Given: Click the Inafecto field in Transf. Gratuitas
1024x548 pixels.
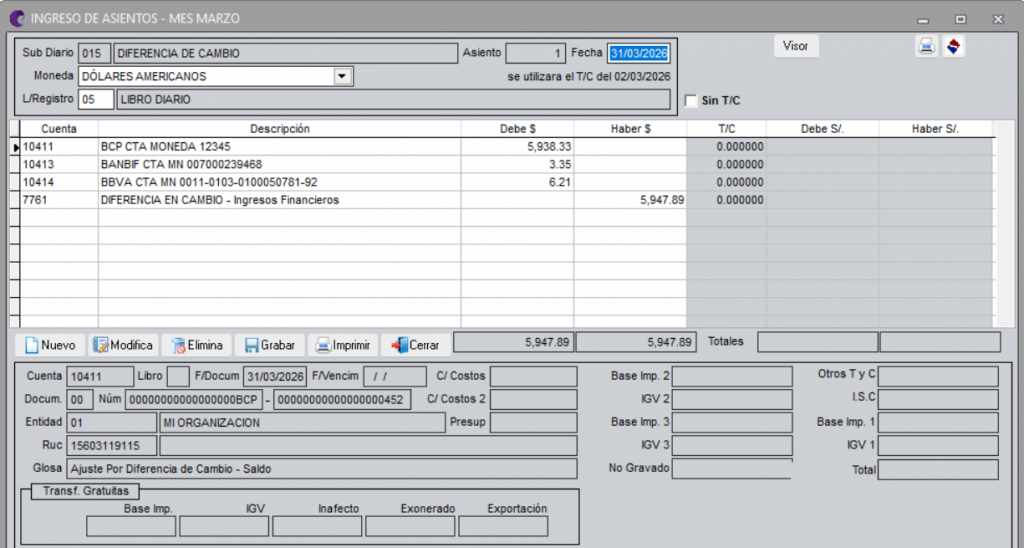Looking at the screenshot, I should pos(317,526).
